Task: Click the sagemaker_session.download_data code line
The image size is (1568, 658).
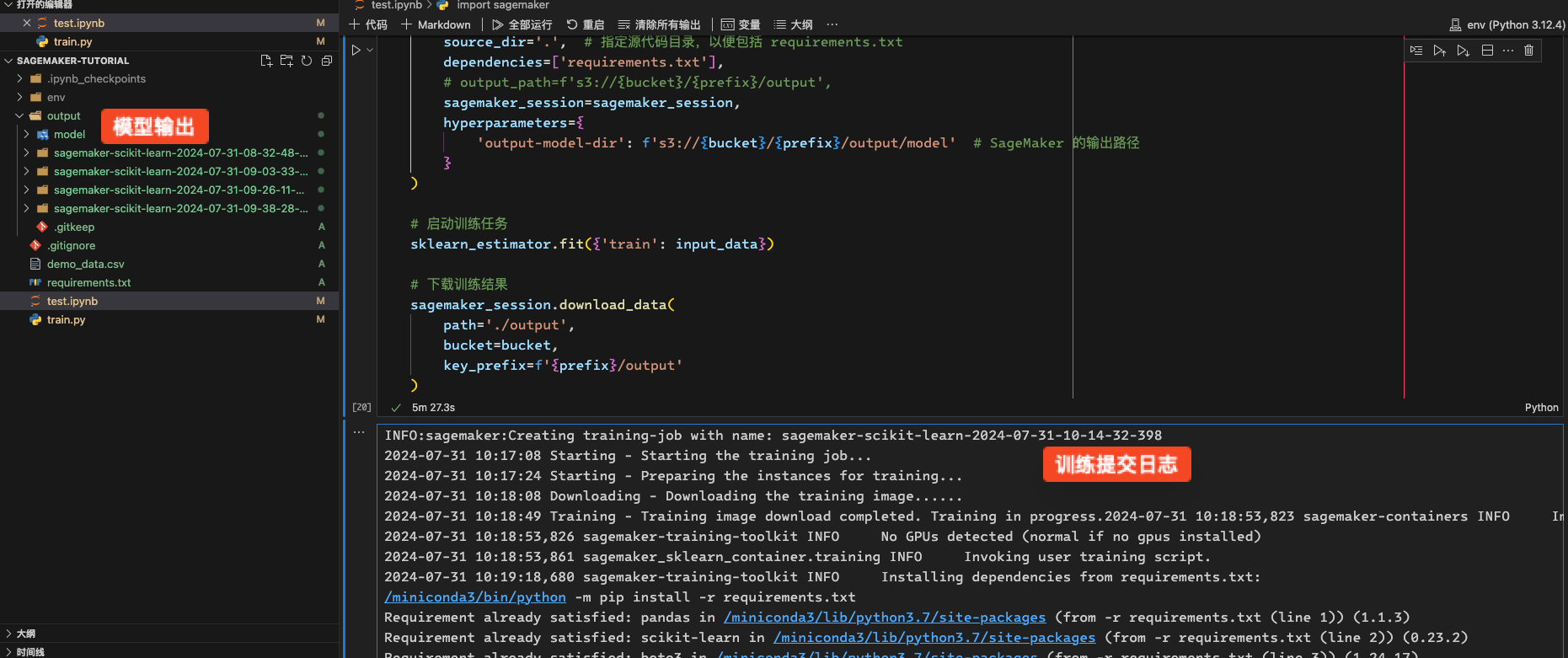Action: (543, 305)
